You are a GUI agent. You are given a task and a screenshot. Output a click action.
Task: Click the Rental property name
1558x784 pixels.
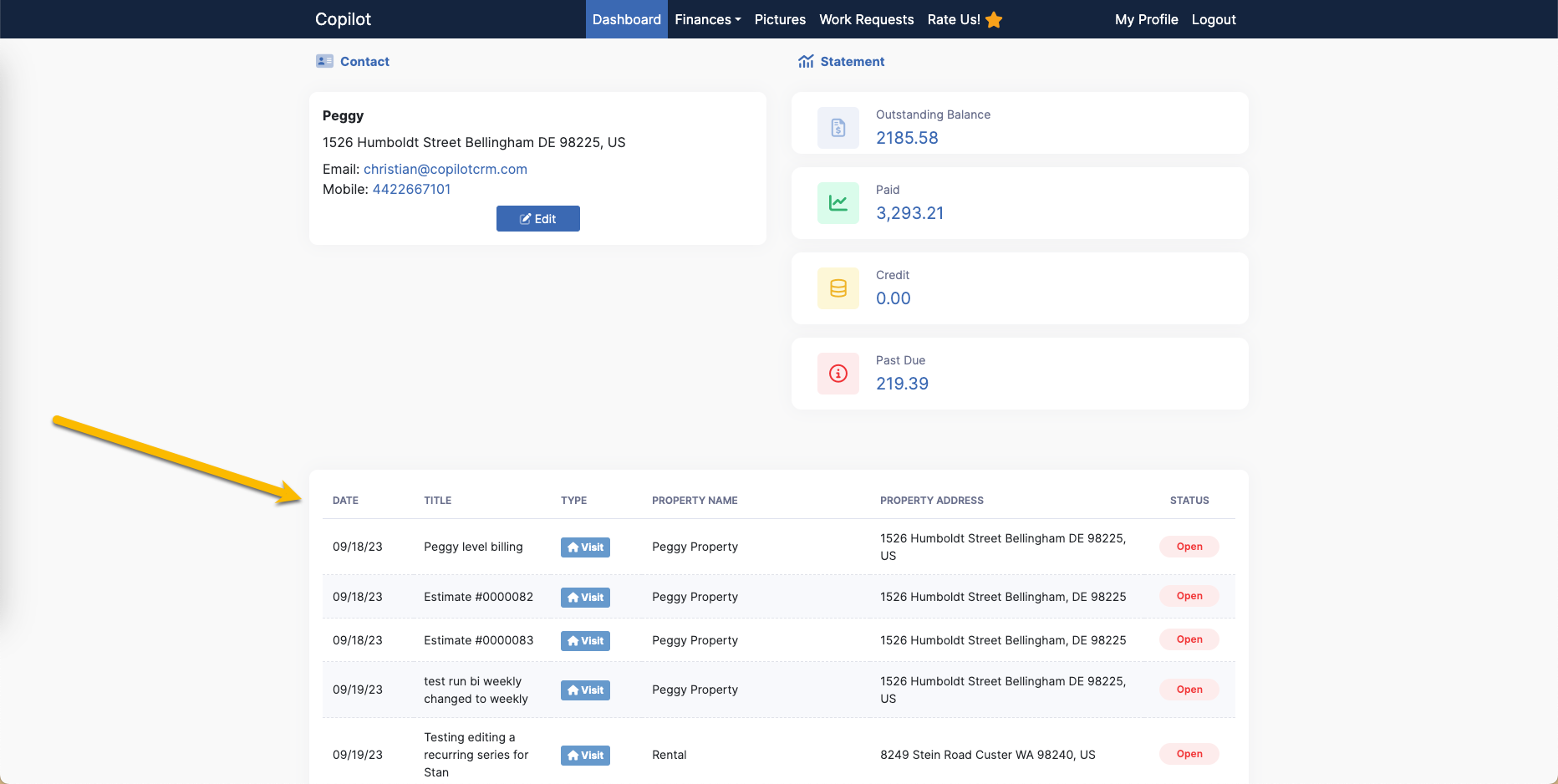tap(669, 755)
